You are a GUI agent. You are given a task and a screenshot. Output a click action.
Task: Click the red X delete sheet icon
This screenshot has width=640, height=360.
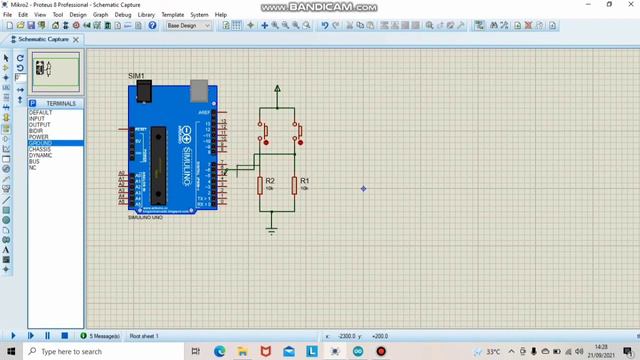(528, 25)
